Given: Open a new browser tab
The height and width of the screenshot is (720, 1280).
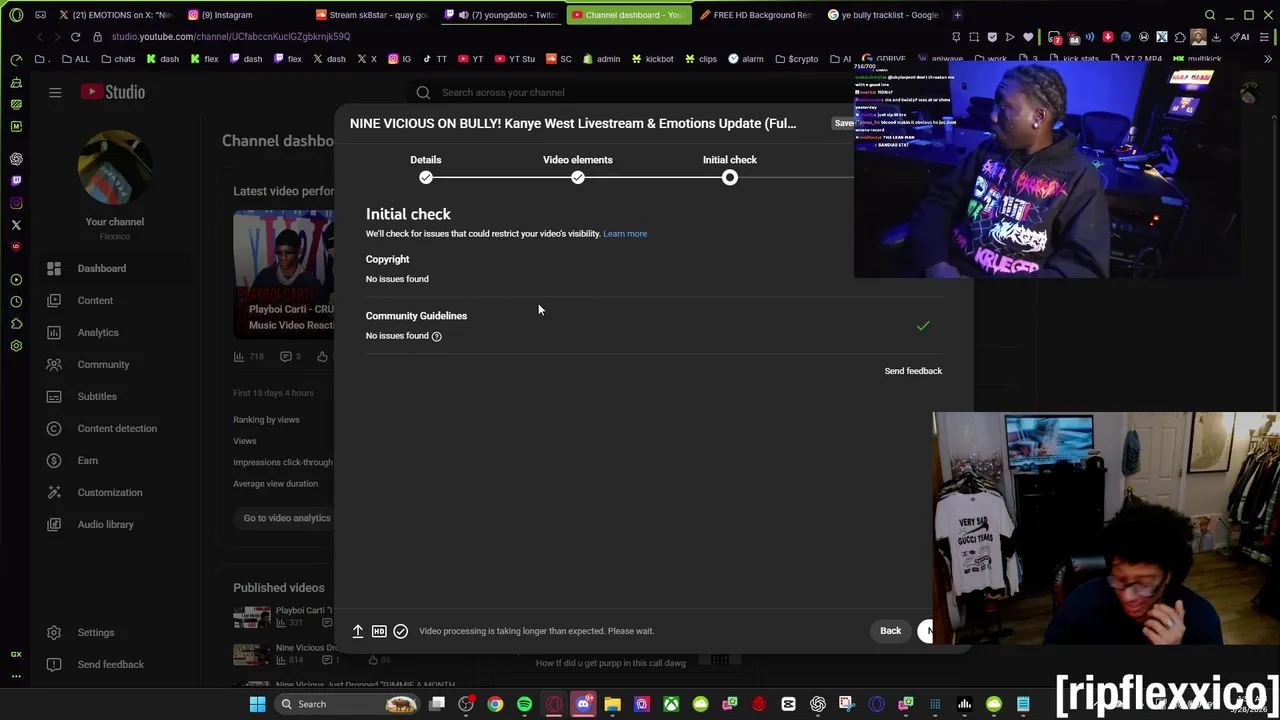Looking at the screenshot, I should click(957, 15).
